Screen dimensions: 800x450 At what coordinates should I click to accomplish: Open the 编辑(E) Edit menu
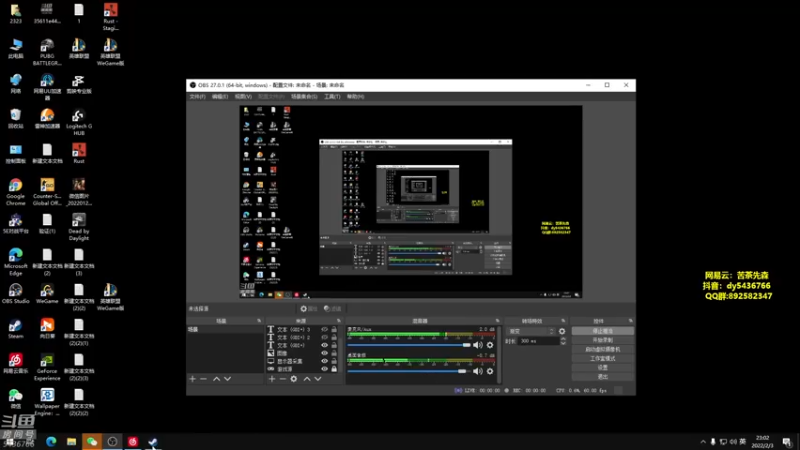coord(220,96)
